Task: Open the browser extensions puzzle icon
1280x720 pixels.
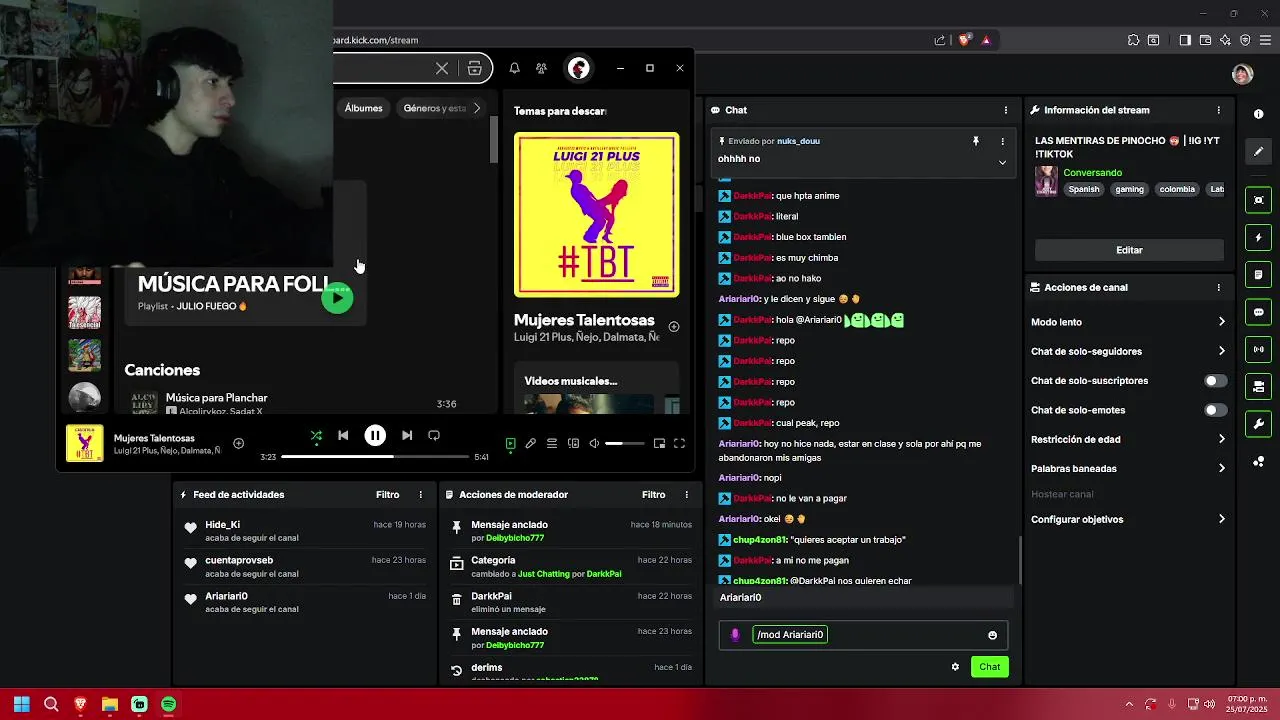Action: coord(1133,40)
